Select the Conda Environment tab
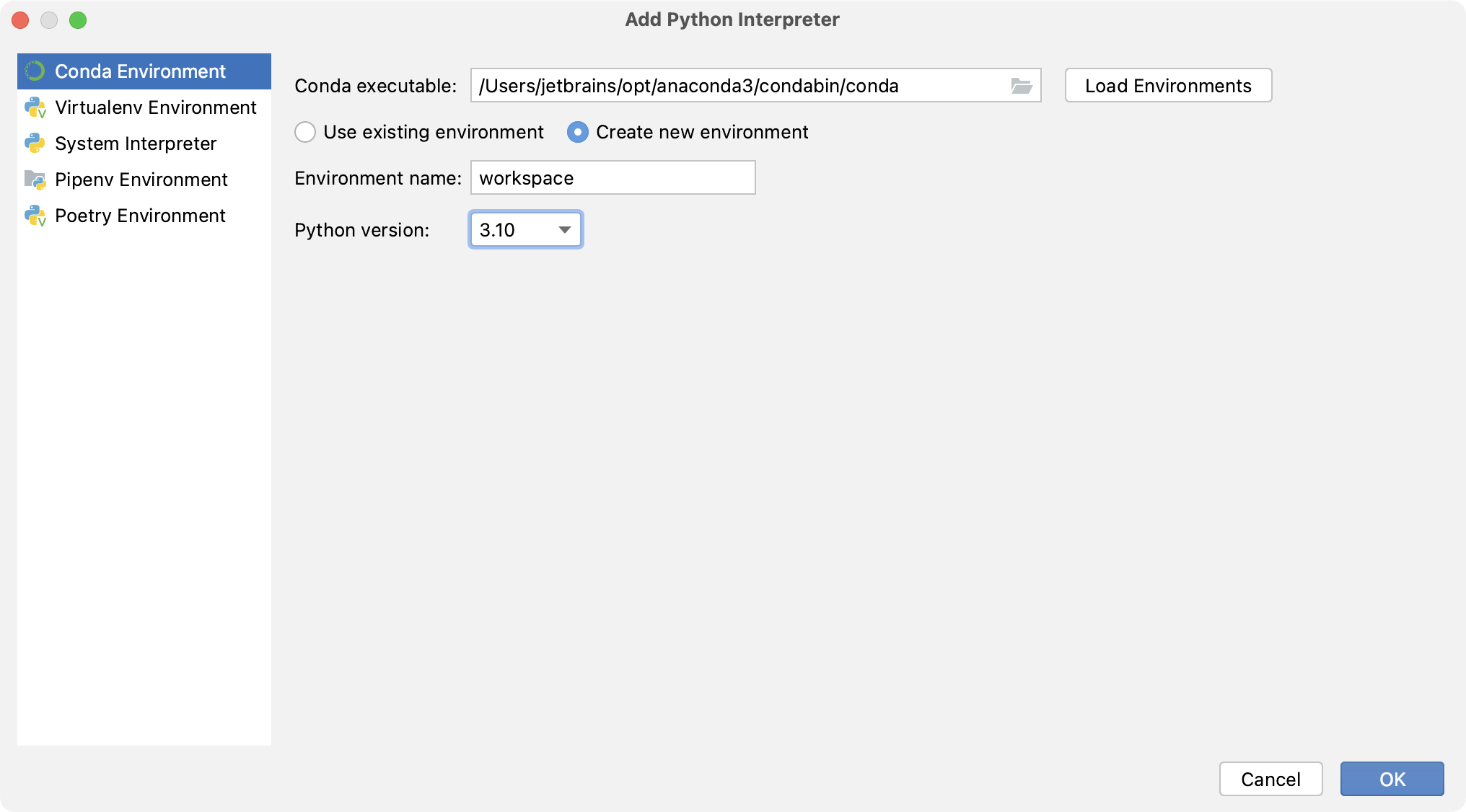The height and width of the screenshot is (812, 1466). pos(144,71)
